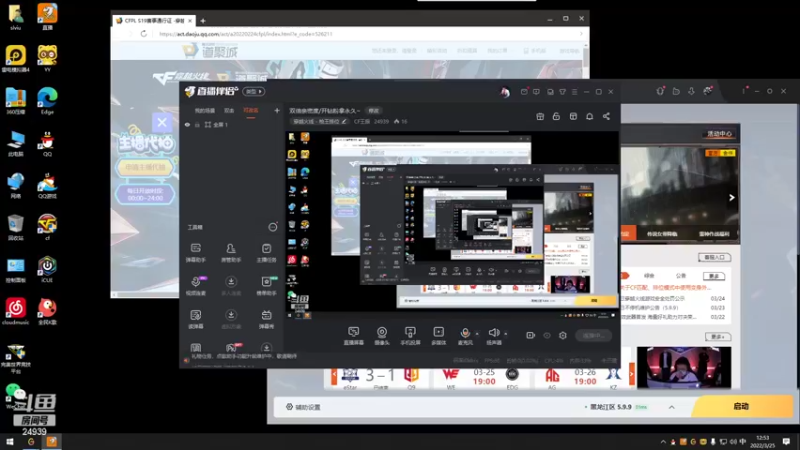Click the 公告 news tab in launcher
800x450 pixels.
pyautogui.click(x=681, y=276)
